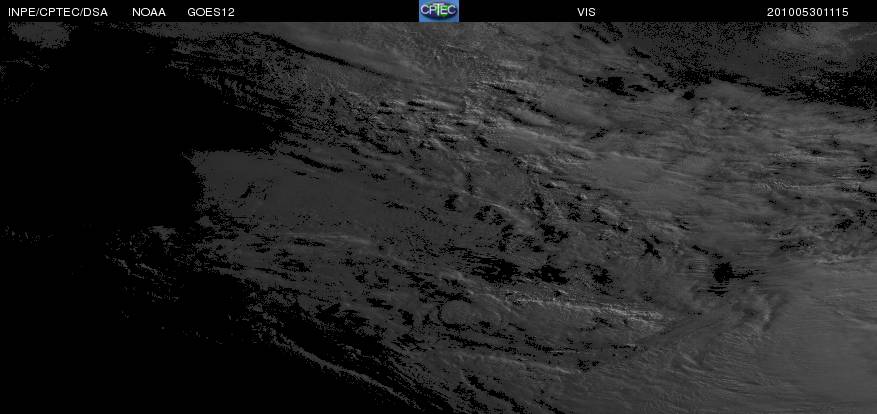Screen dimensions: 877x414
Task: Click the 201005301115 timestamp
Action: point(808,12)
